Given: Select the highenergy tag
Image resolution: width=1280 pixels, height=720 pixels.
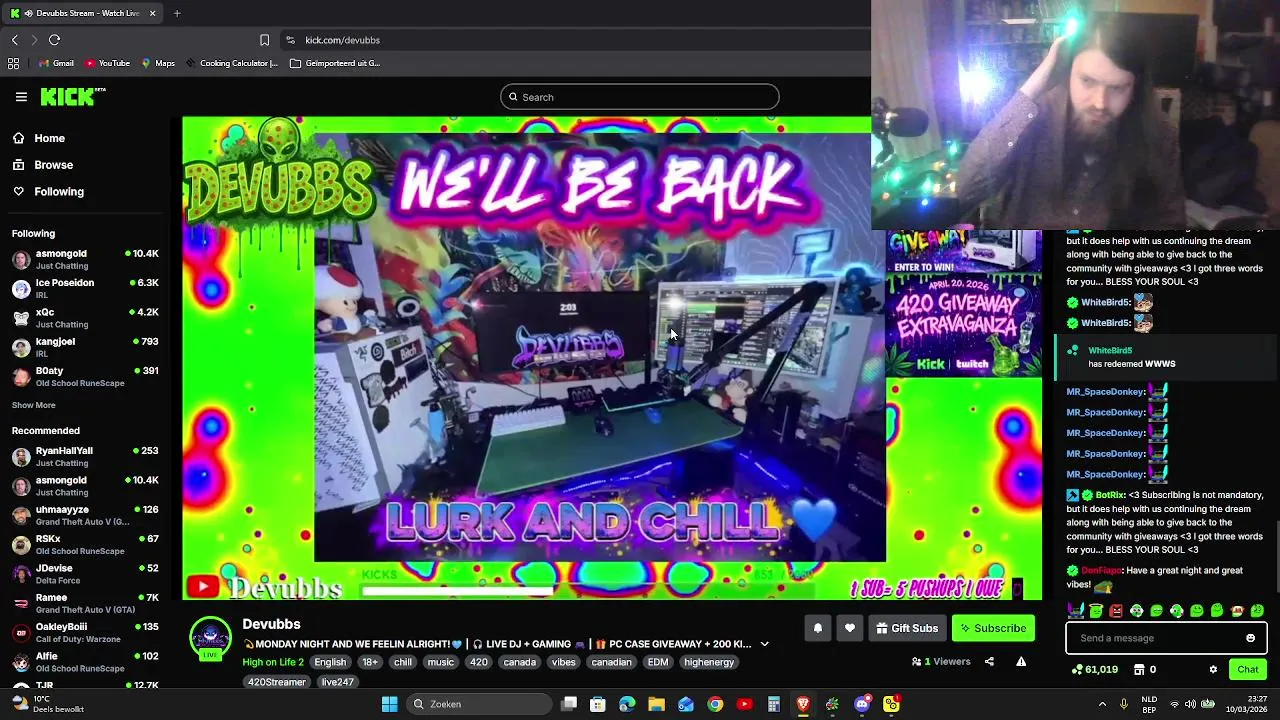Looking at the screenshot, I should click(x=709, y=662).
